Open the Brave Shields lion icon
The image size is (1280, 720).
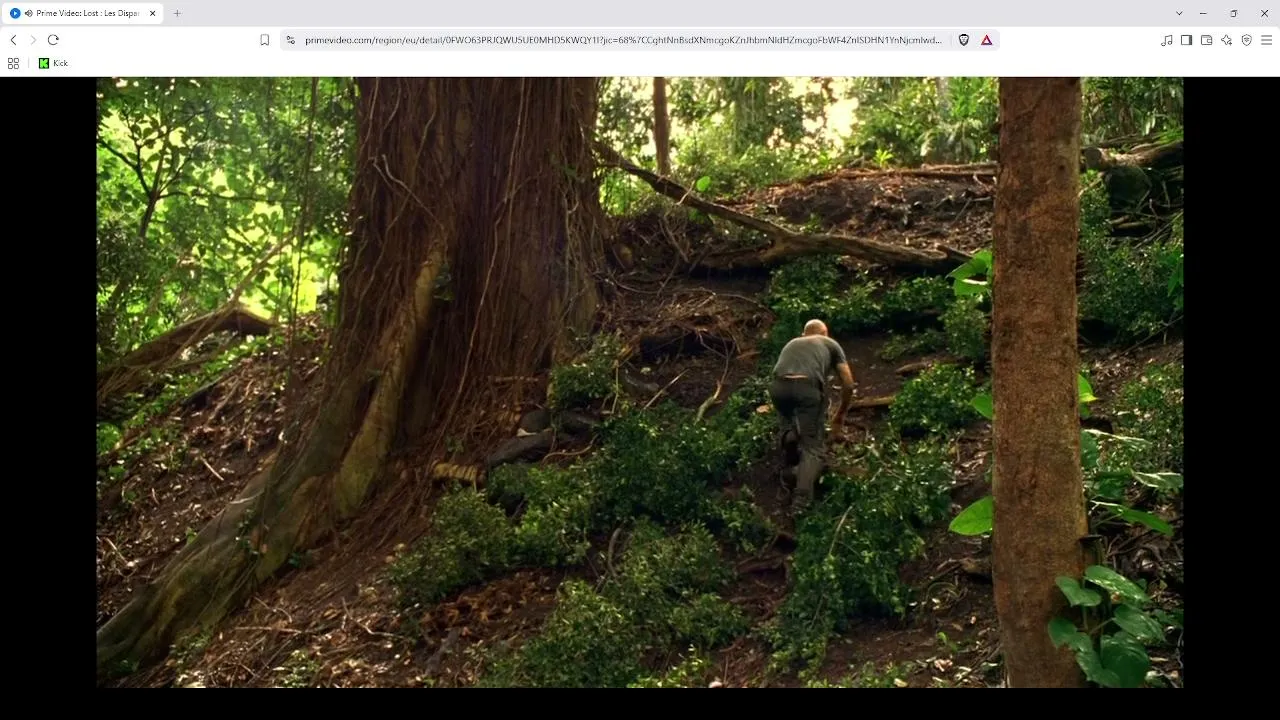tap(964, 40)
